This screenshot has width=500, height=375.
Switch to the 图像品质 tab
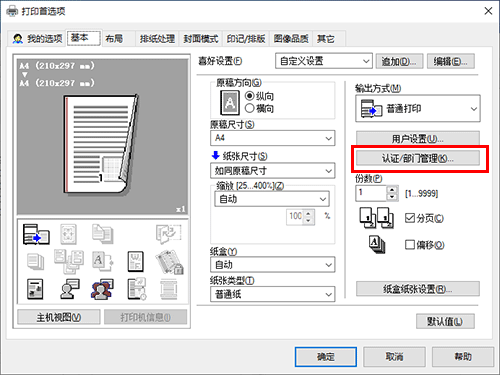[x=291, y=39]
